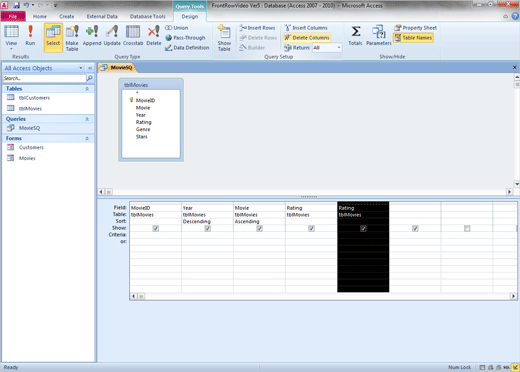The image size is (520, 372).
Task: Choose the Delete query type
Action: click(154, 35)
